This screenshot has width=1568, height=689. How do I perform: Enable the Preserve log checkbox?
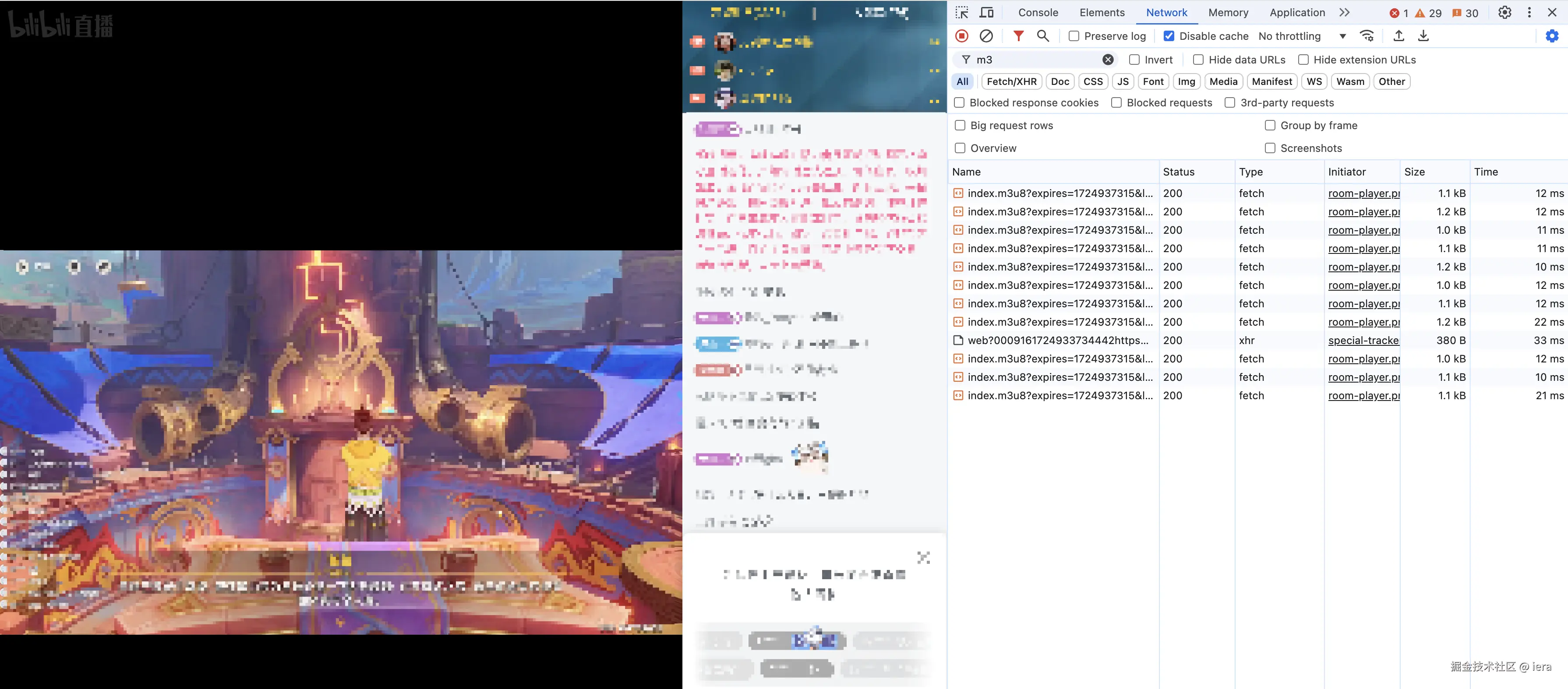1074,36
